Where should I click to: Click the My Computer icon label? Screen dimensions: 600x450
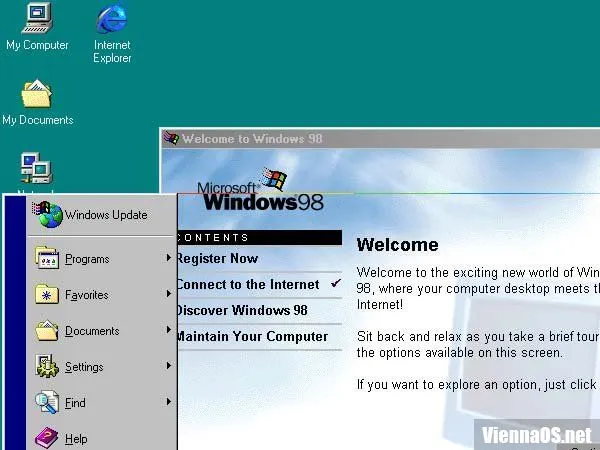(x=37, y=45)
